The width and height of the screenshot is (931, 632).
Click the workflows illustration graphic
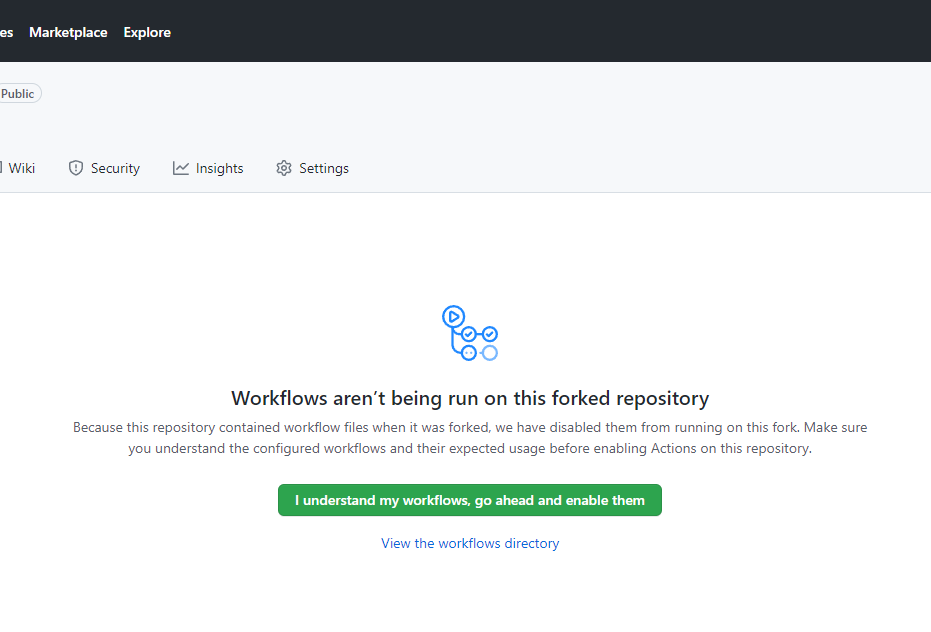(469, 331)
